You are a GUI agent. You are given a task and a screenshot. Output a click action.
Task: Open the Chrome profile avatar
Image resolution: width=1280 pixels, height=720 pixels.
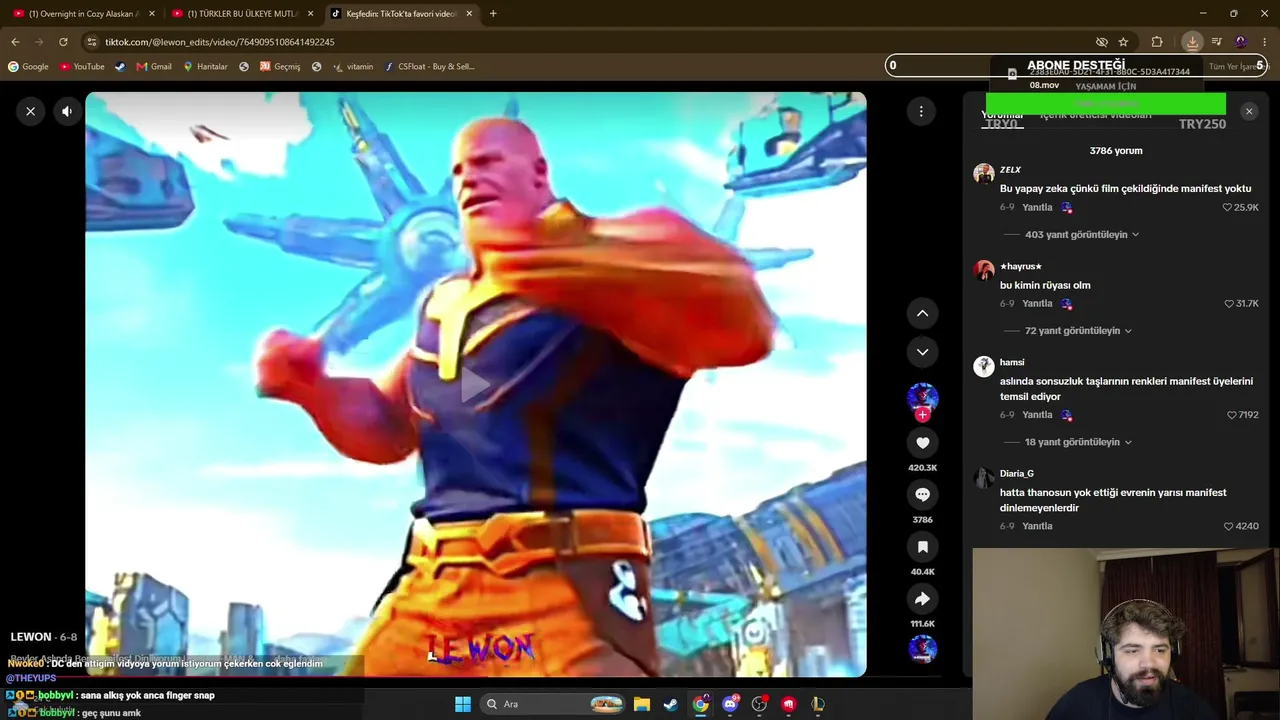point(1241,42)
